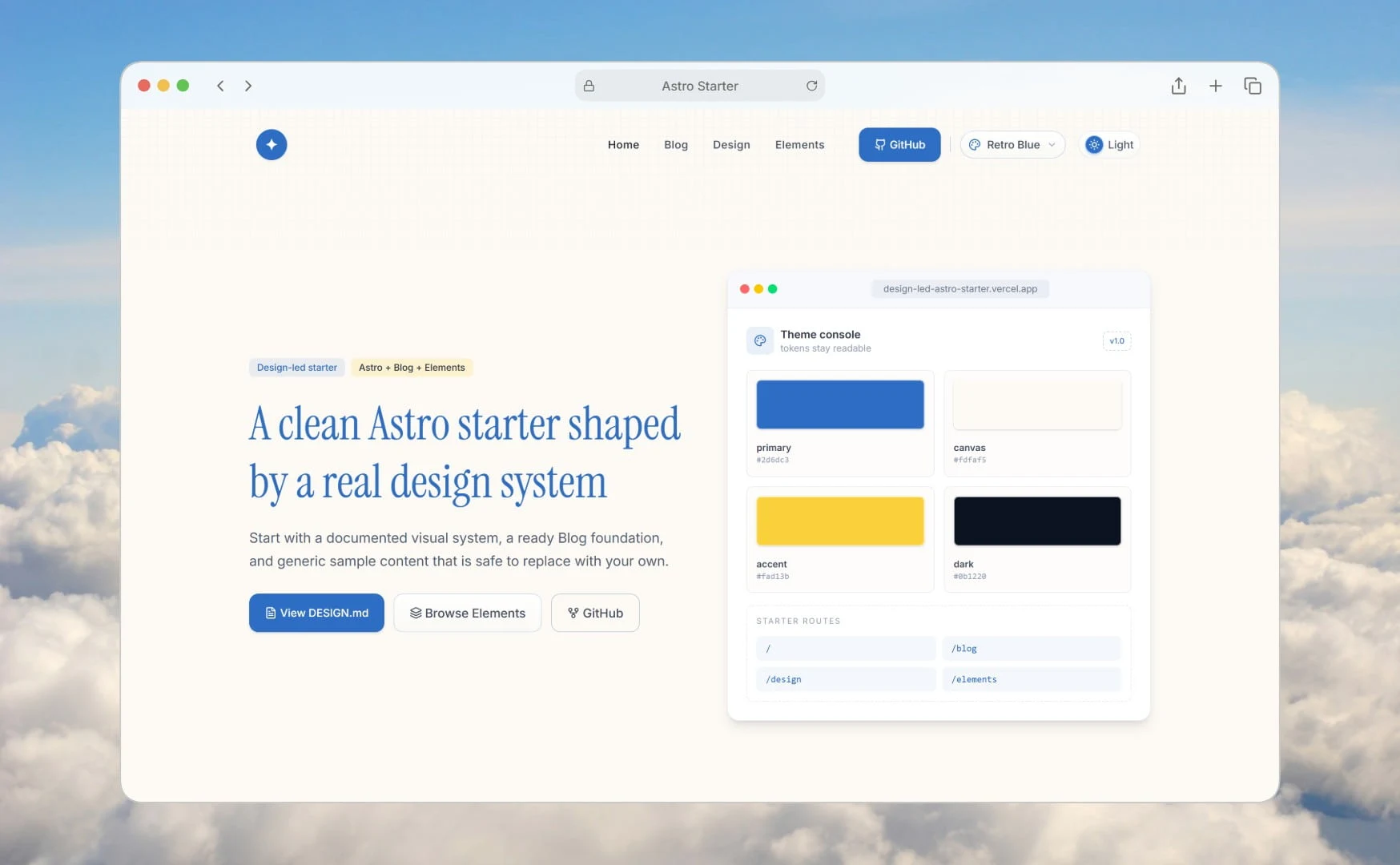Click the lock icon in the address bar
The width and height of the screenshot is (1400, 865).
[x=589, y=86]
